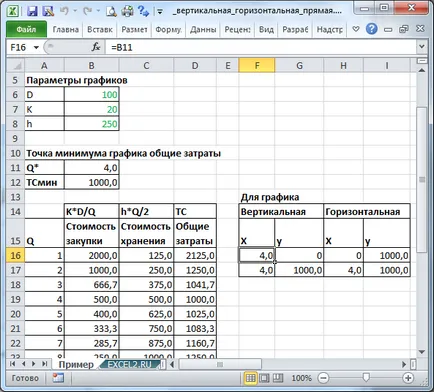Open Print Preview from quick access toolbar
The height and width of the screenshot is (392, 434).
coord(111,11)
